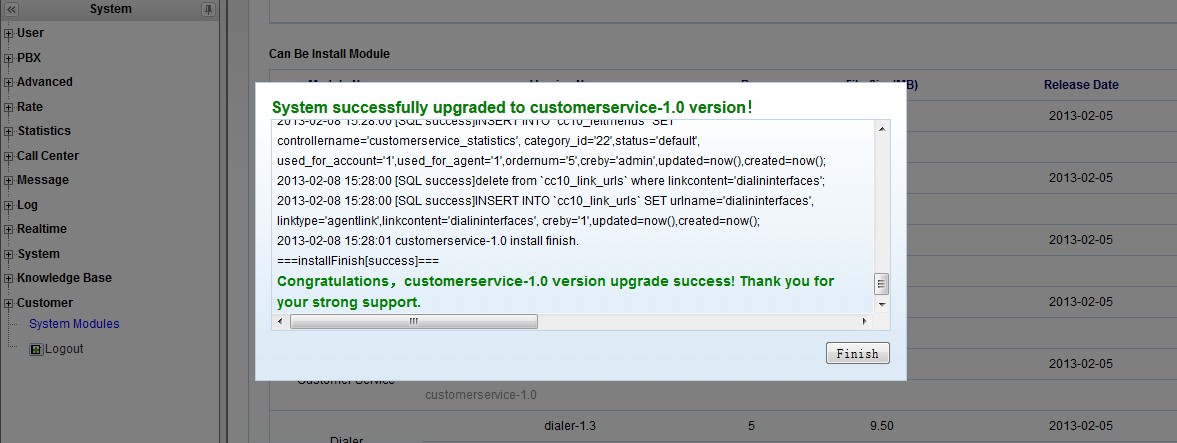The image size is (1177, 443).
Task: Open the Message menu item
Action: point(43,180)
